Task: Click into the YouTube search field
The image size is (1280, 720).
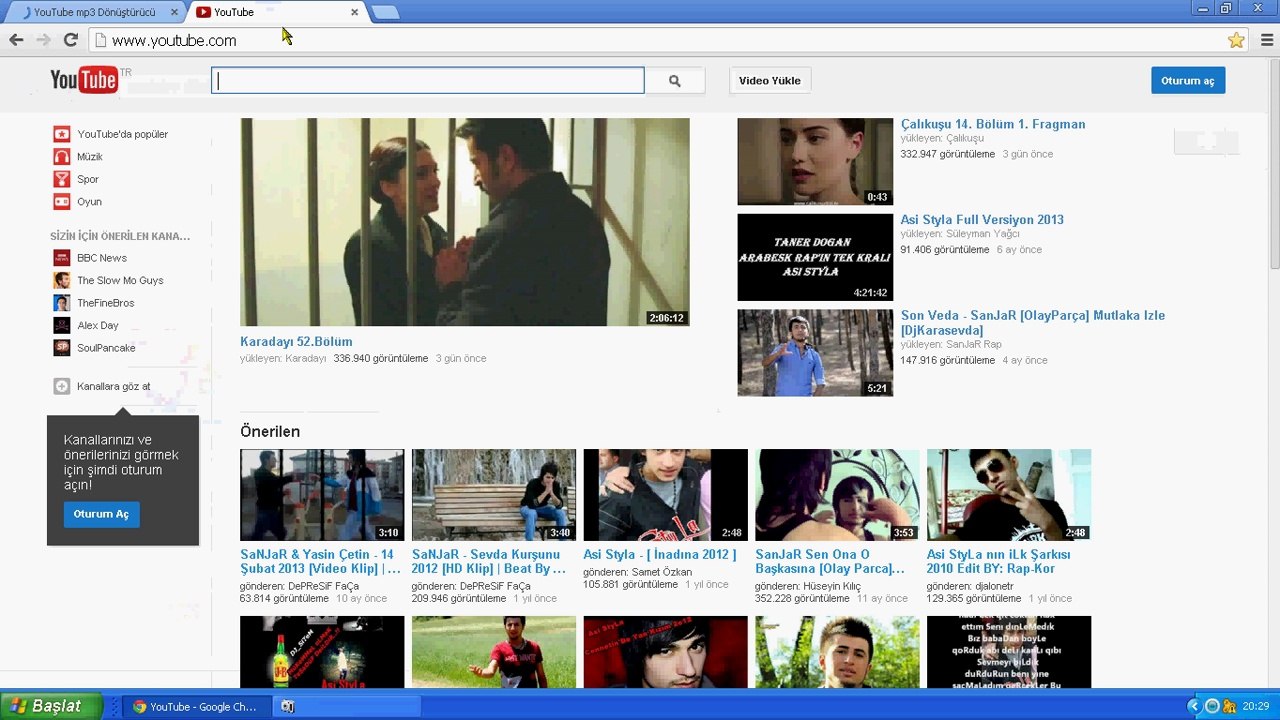Action: click(428, 81)
